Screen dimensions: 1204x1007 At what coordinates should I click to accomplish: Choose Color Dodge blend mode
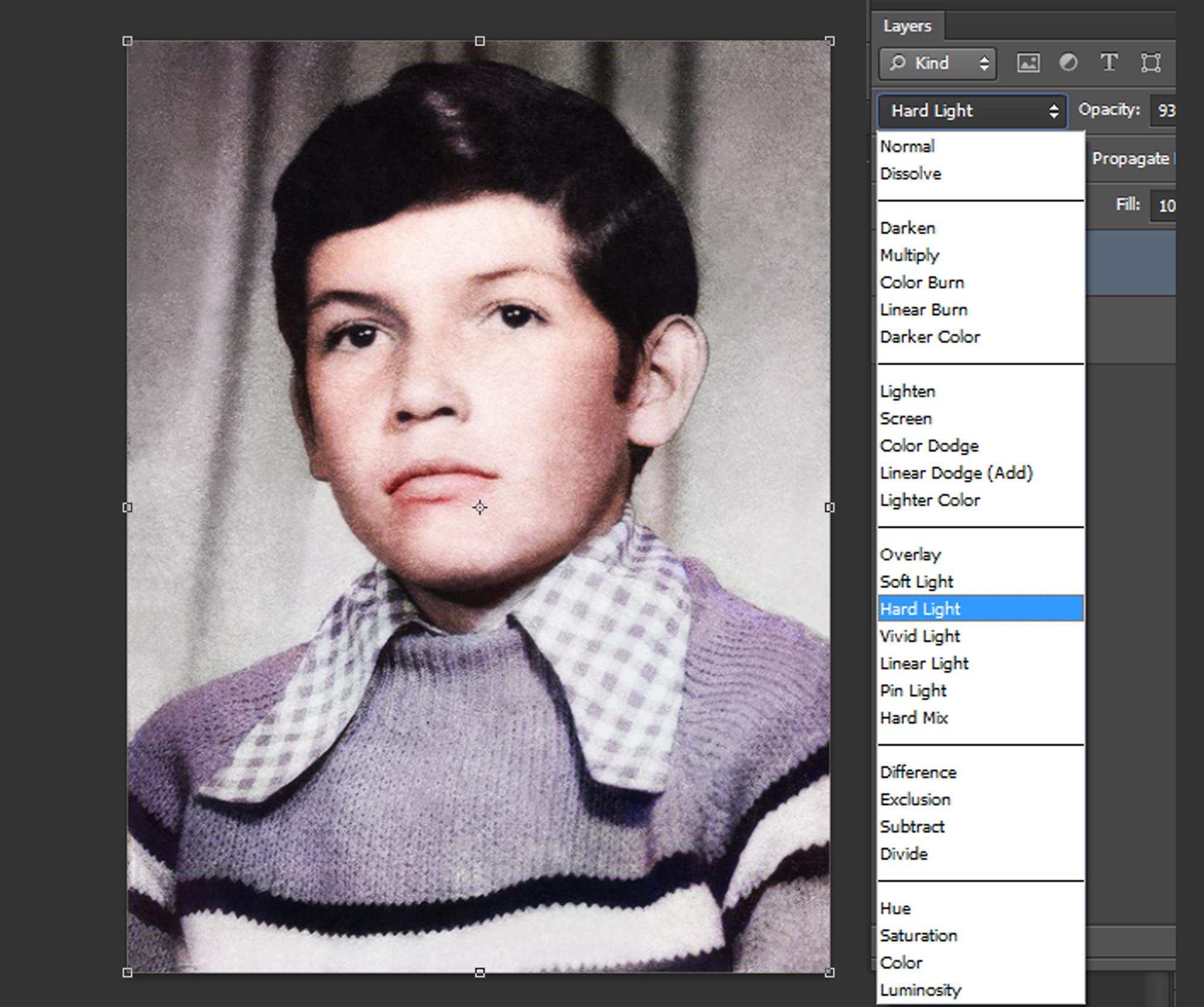pyautogui.click(x=981, y=446)
